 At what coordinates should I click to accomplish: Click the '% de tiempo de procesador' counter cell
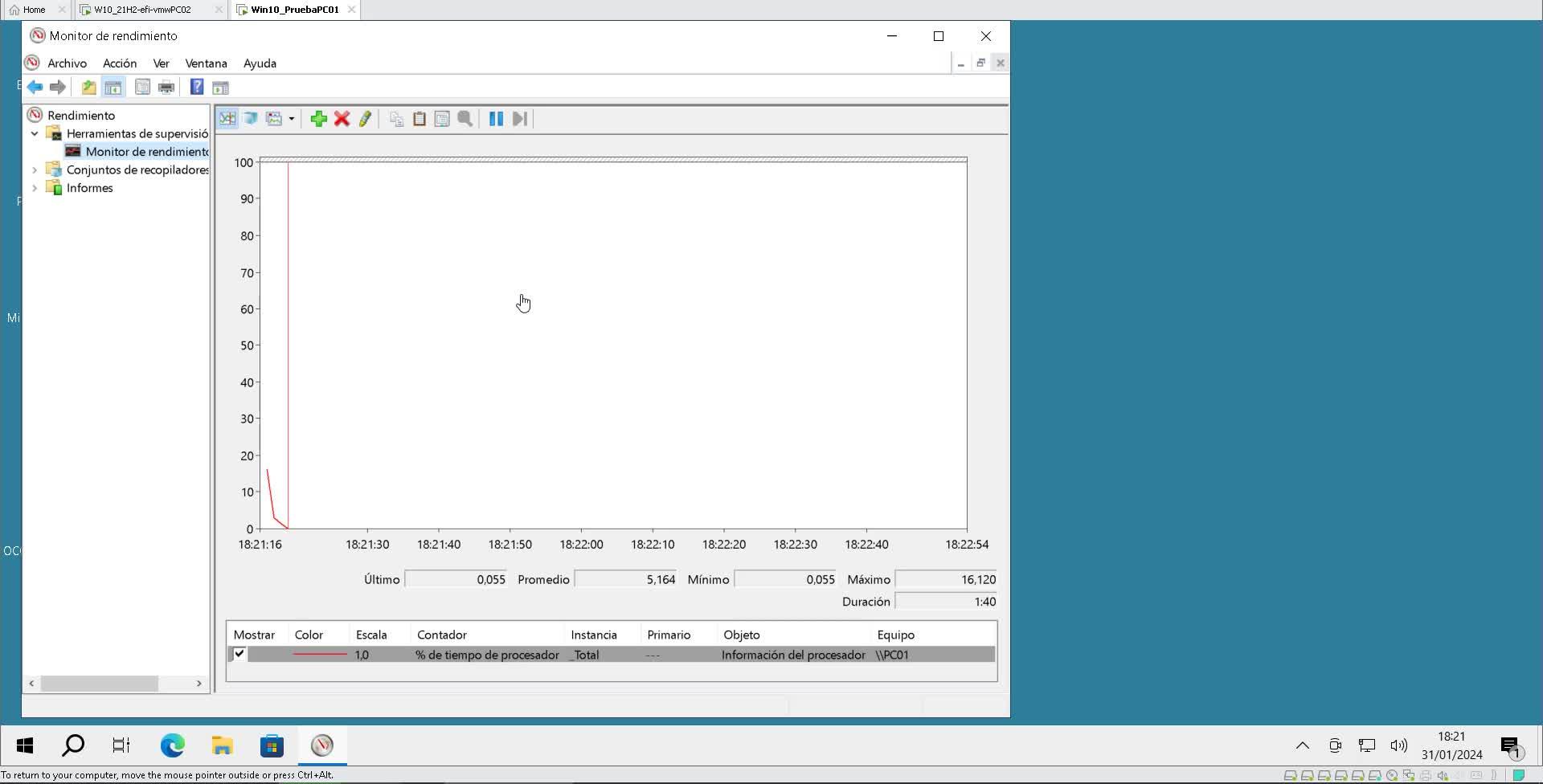pos(487,655)
